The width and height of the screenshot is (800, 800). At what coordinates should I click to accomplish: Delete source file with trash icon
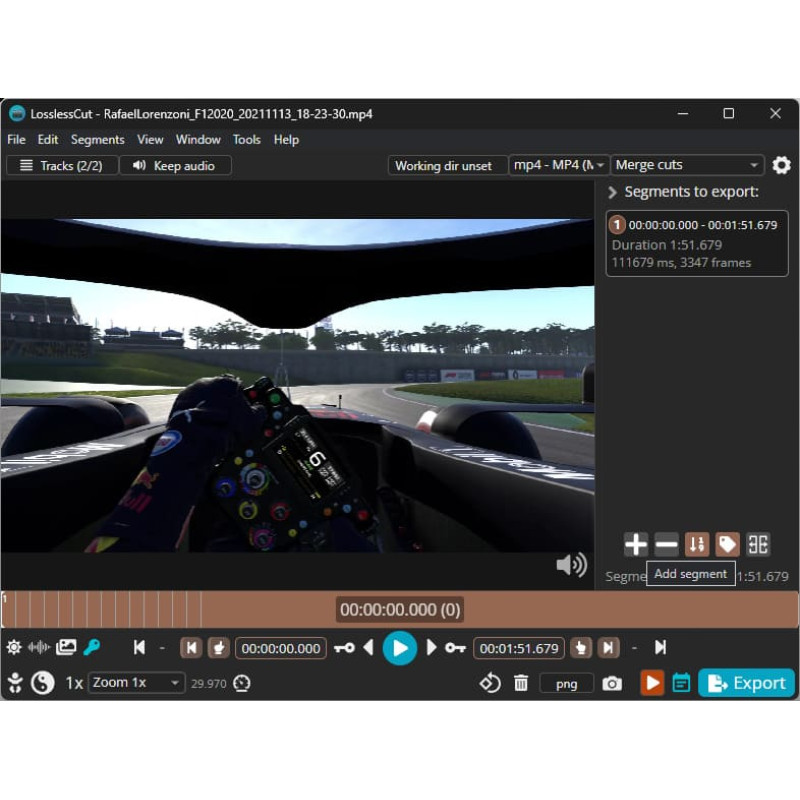tap(521, 683)
